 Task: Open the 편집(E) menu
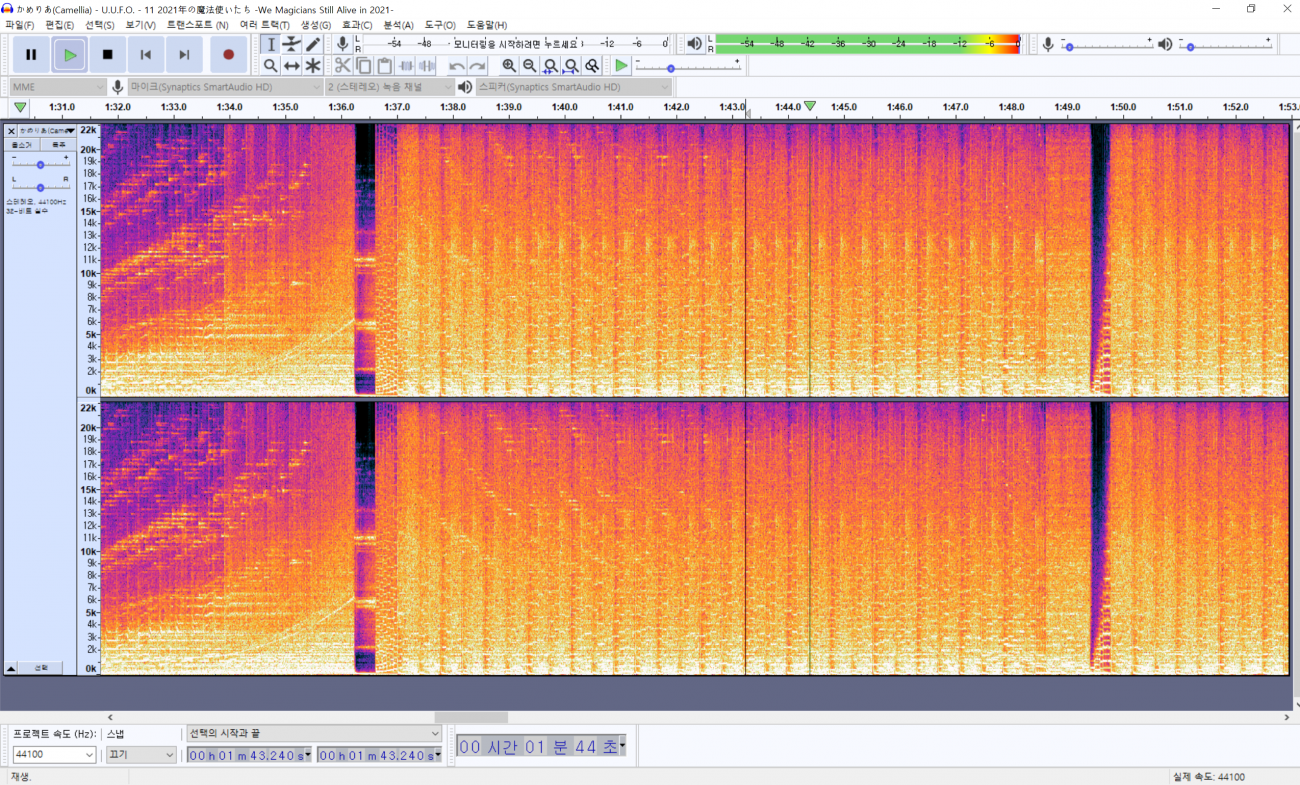(59, 24)
